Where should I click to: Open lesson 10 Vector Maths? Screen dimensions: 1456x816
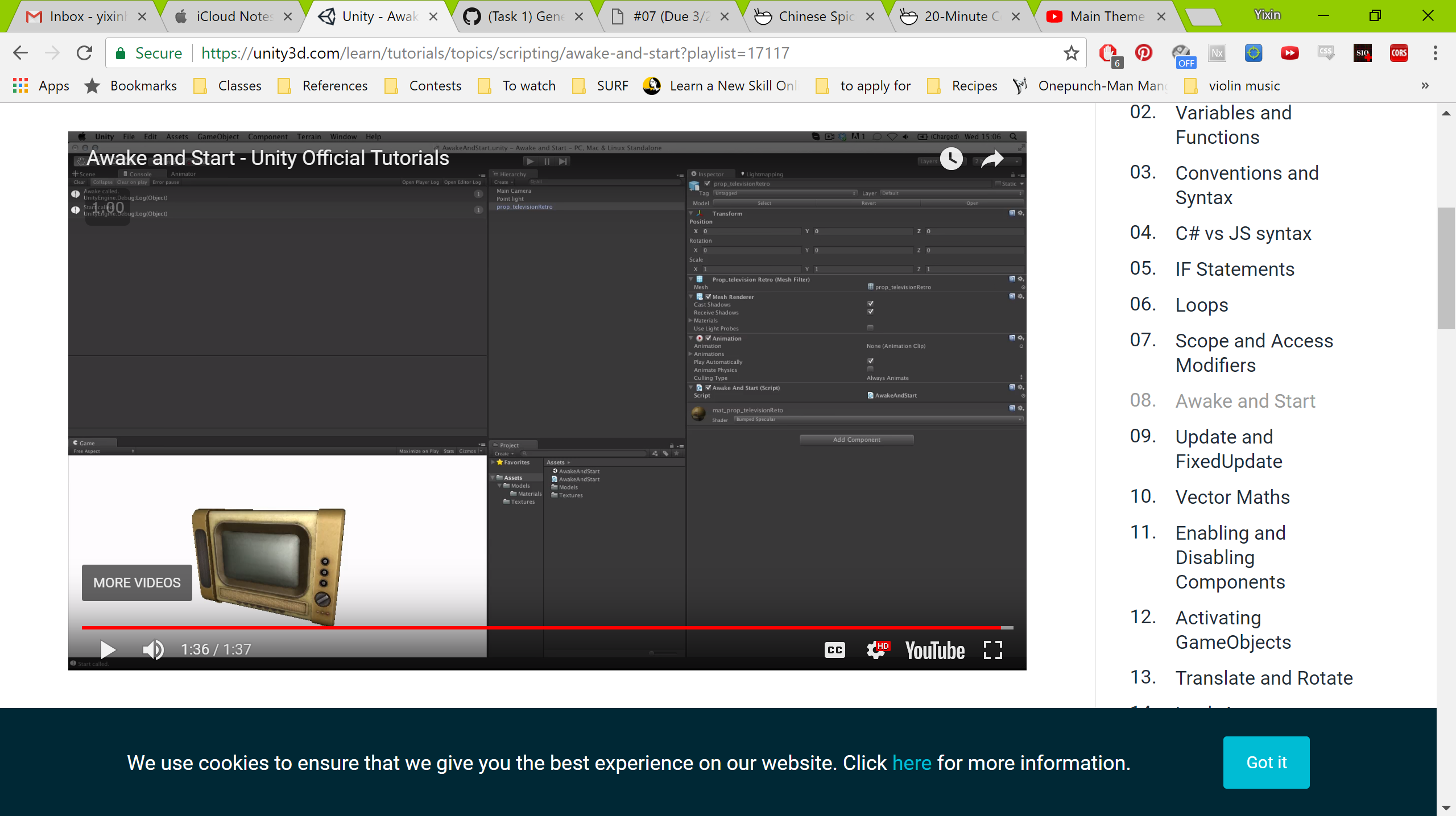click(1232, 497)
